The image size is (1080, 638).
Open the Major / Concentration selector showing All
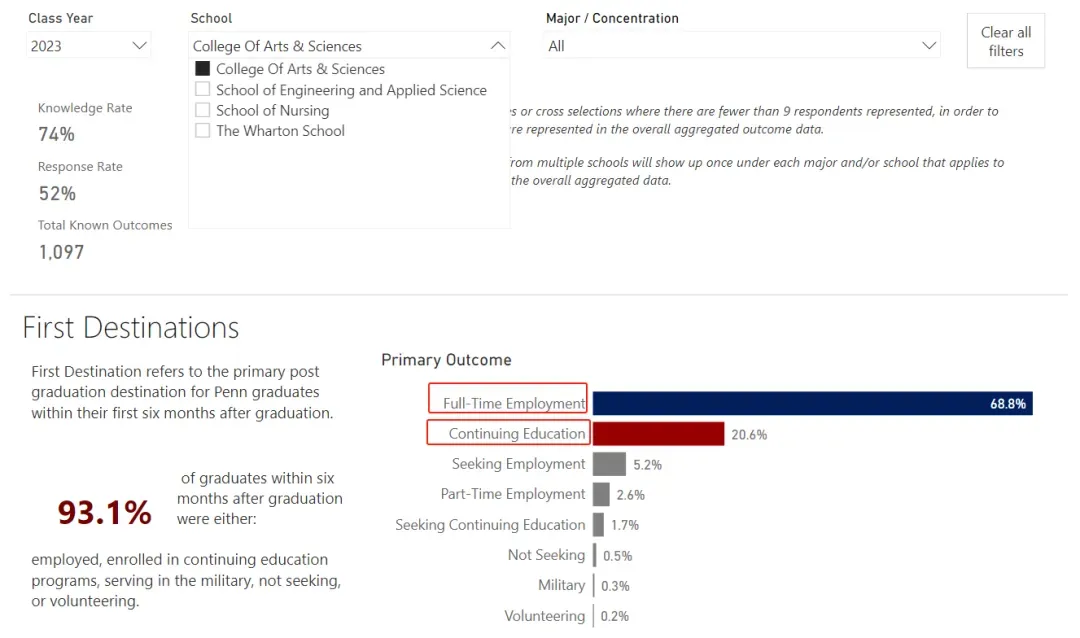742,46
